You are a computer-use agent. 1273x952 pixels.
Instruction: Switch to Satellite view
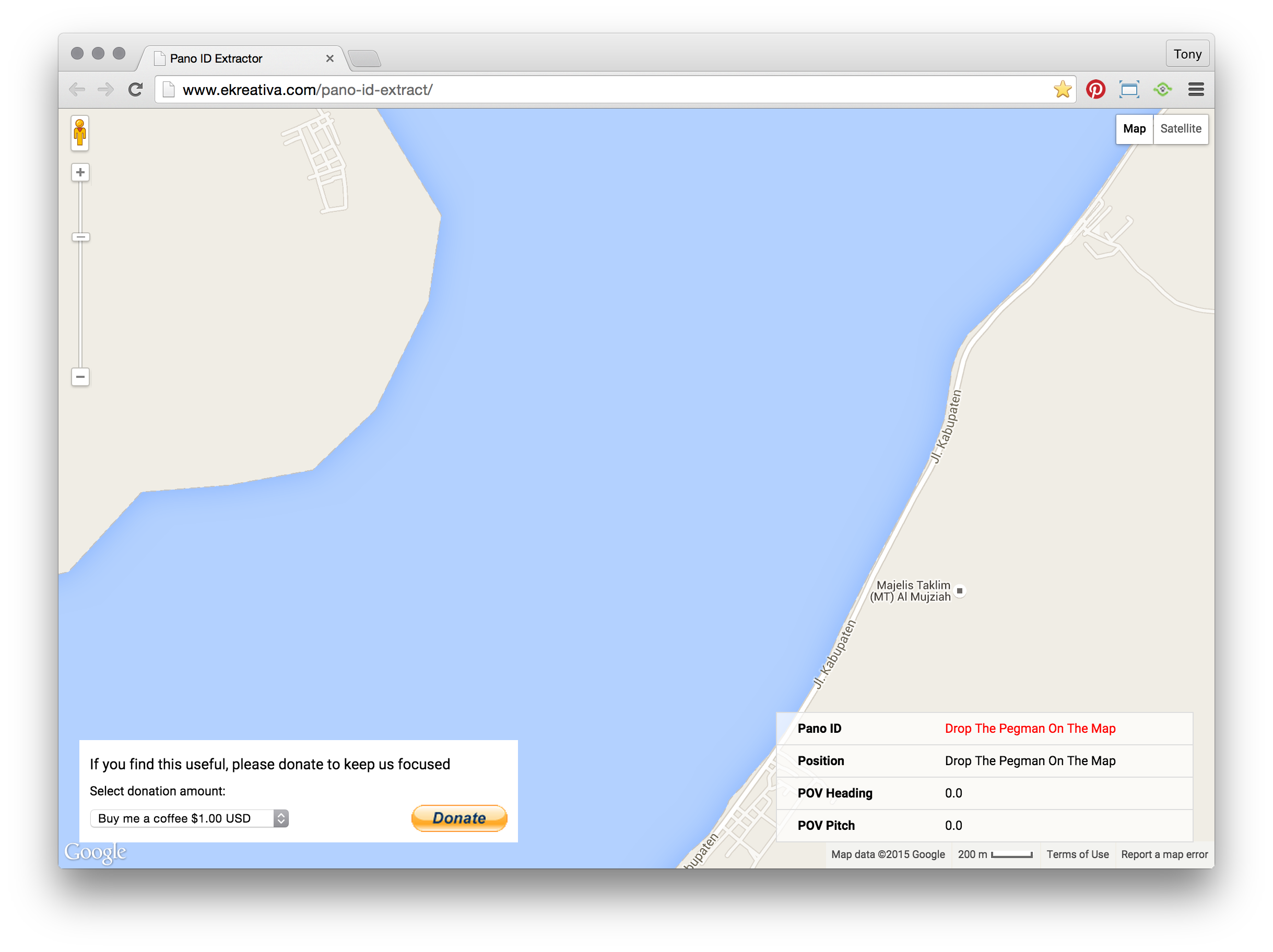(1181, 129)
